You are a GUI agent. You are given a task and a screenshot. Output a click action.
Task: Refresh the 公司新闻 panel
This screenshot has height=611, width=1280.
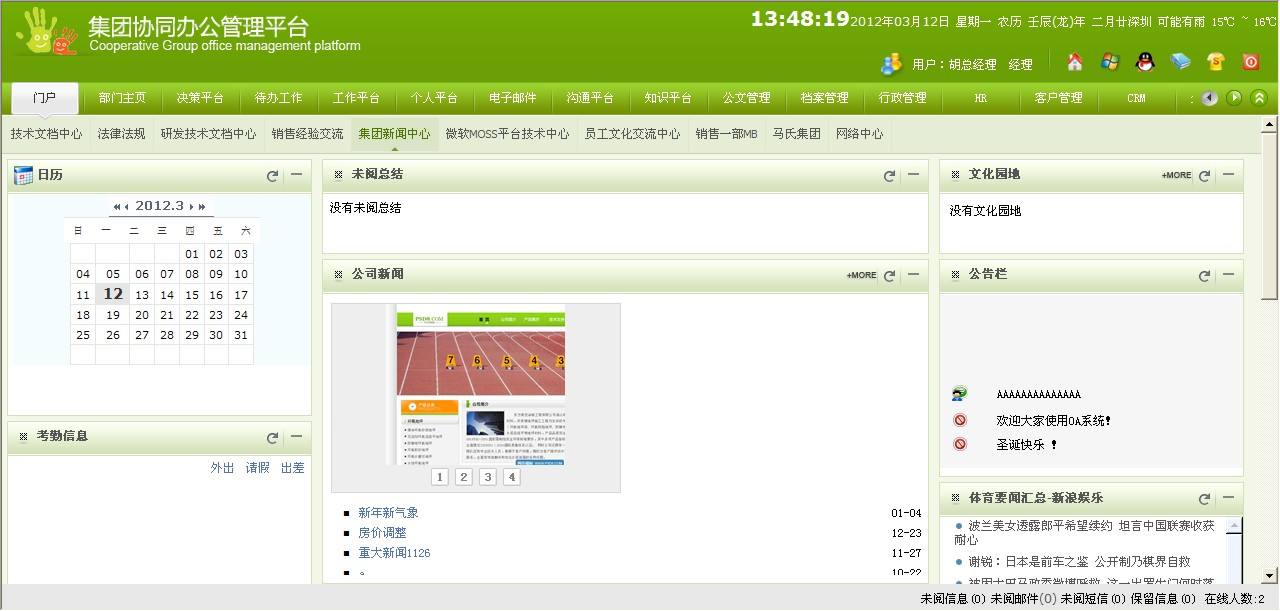pyautogui.click(x=889, y=276)
